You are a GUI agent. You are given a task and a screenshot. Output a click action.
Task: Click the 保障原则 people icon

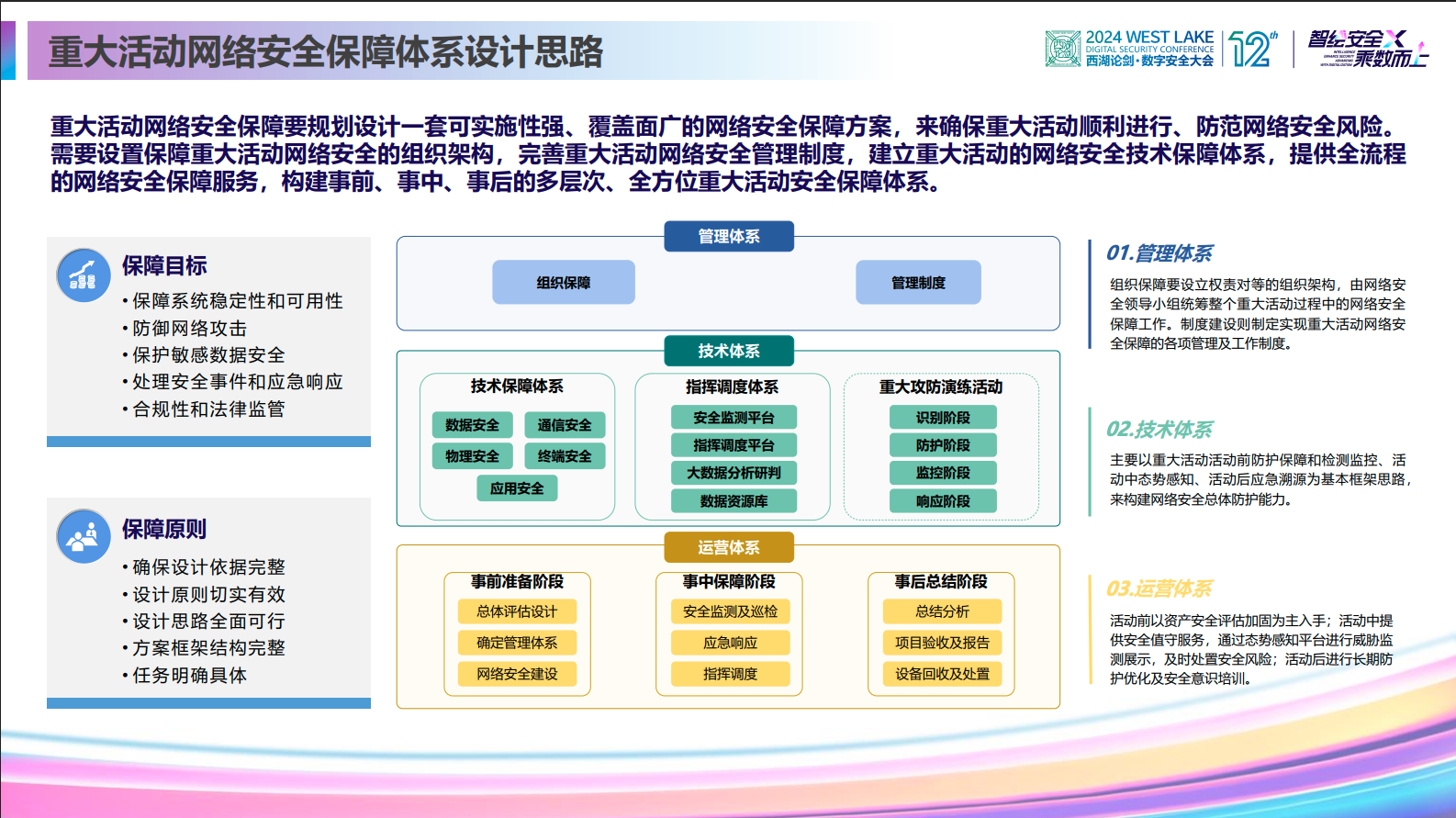[83, 536]
